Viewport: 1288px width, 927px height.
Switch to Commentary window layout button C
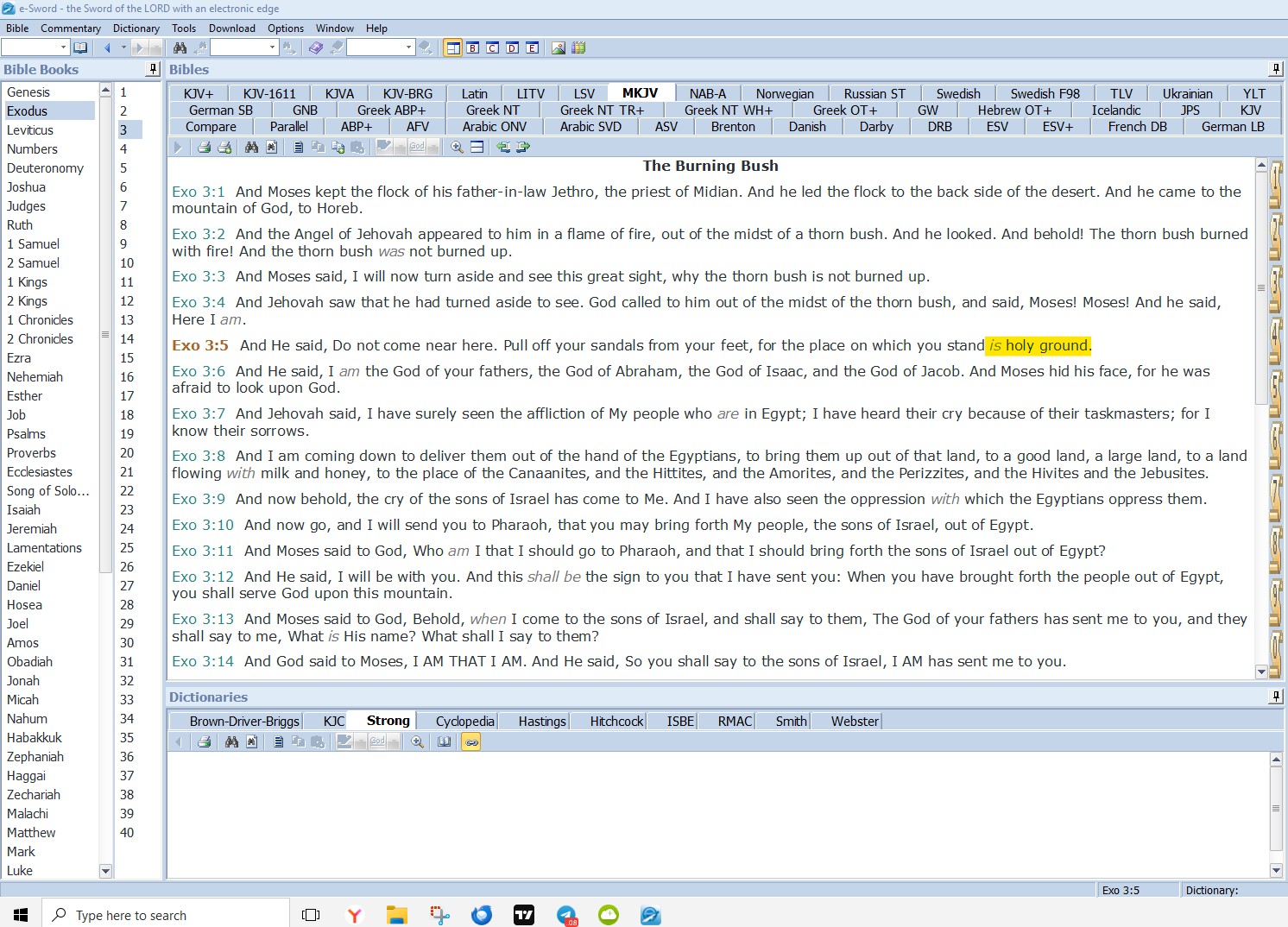coord(493,47)
